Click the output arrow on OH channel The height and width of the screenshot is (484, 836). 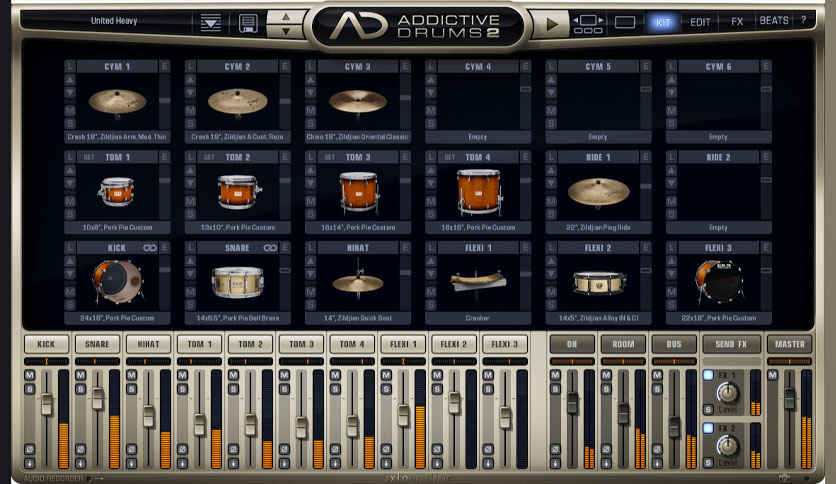(x=555, y=463)
